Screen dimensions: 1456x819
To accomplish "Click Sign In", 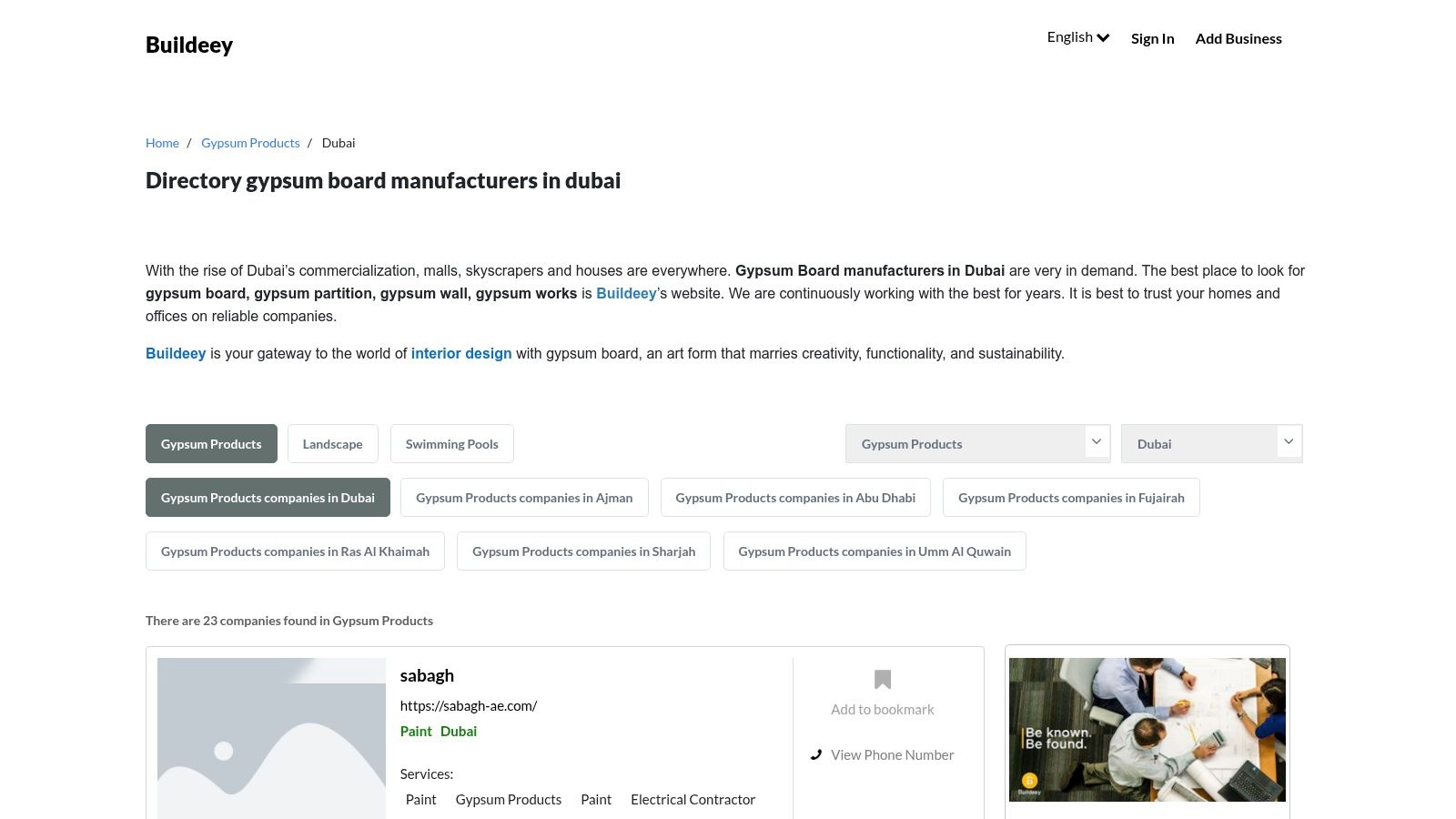I will (x=1152, y=38).
